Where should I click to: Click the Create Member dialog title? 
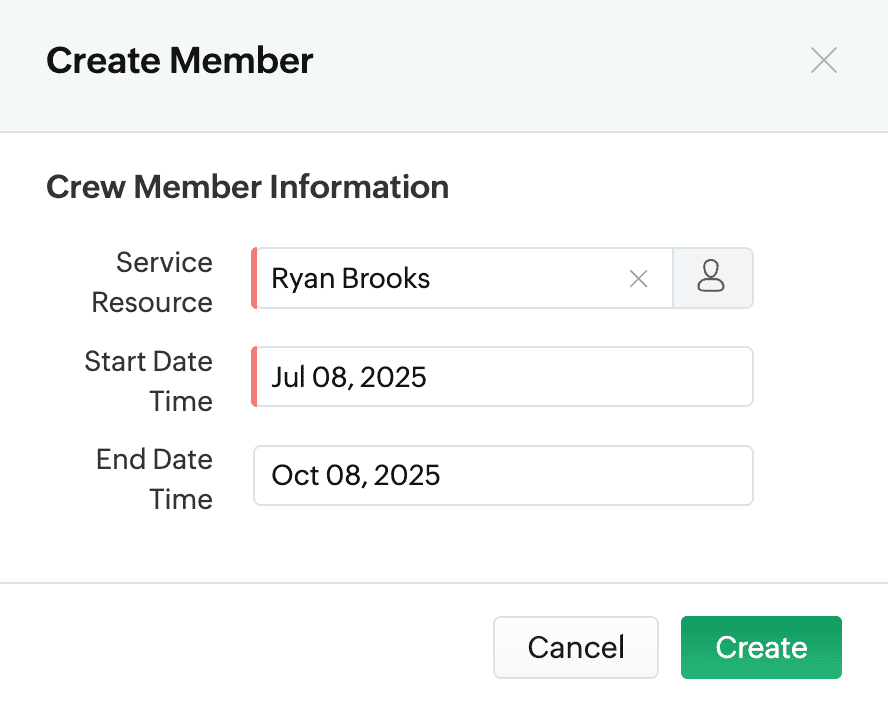(x=180, y=61)
